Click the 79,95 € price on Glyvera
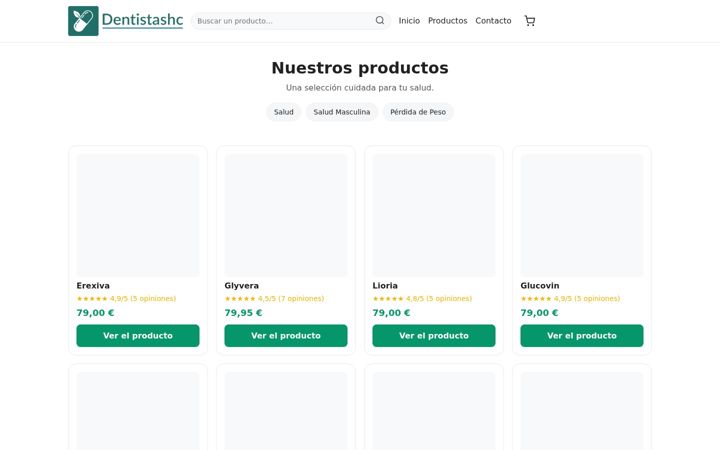720x450 pixels. pyautogui.click(x=243, y=313)
